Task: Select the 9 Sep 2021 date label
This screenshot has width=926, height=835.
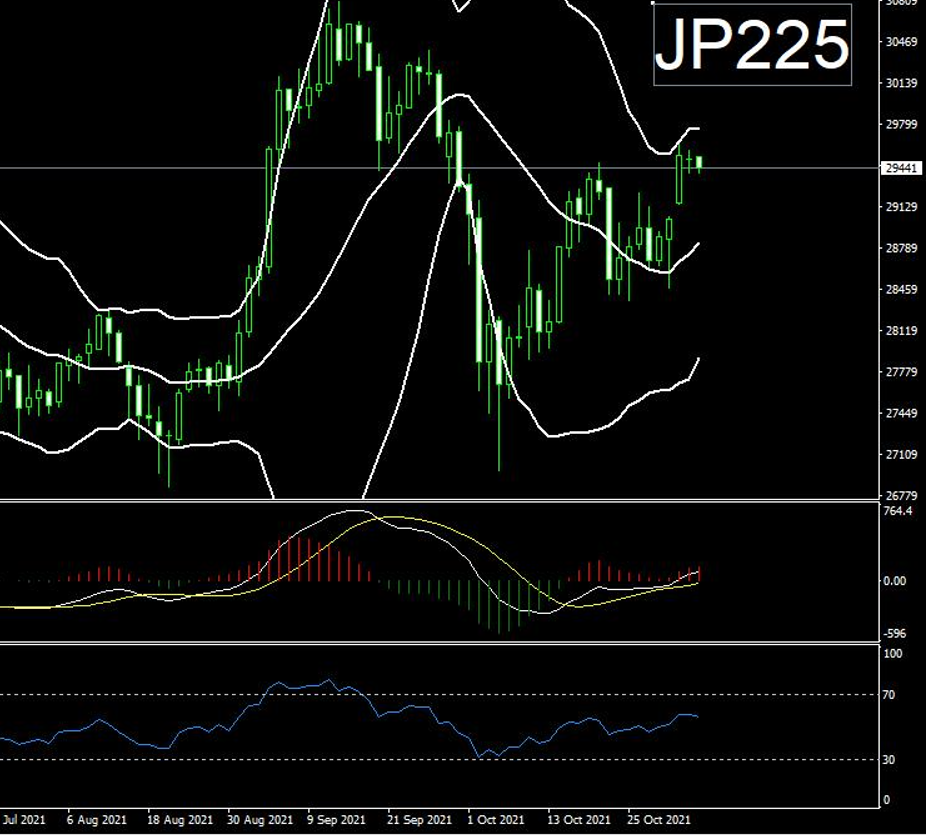Action: coord(336,820)
